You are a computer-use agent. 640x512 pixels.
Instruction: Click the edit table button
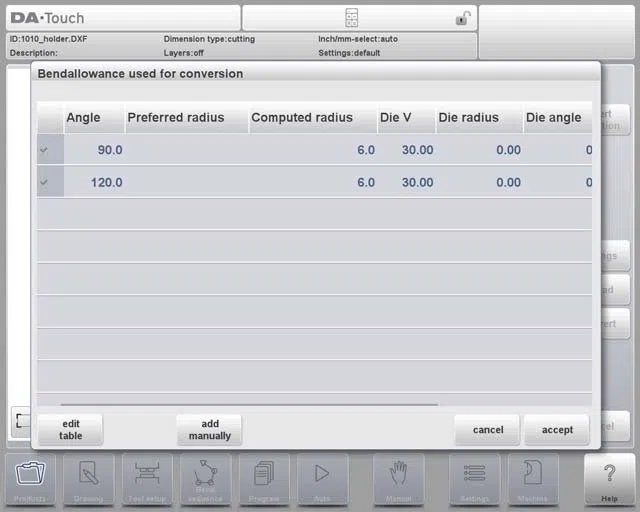(71, 430)
